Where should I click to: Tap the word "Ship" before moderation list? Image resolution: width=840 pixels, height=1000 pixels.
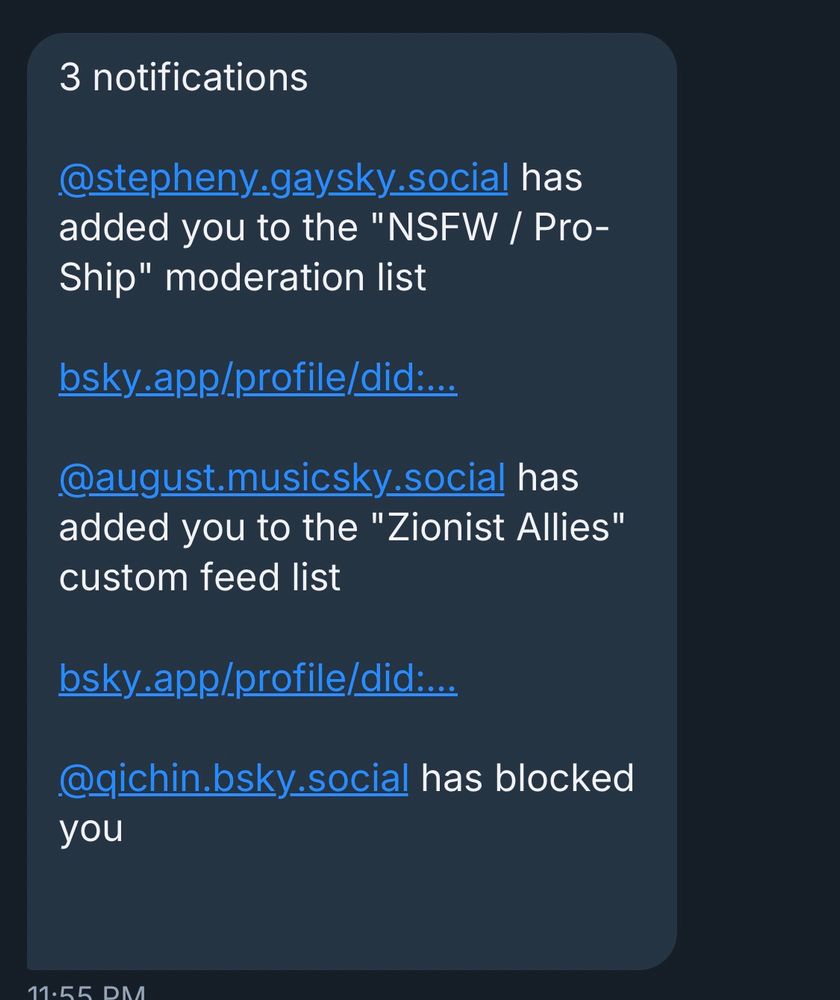(x=98, y=278)
